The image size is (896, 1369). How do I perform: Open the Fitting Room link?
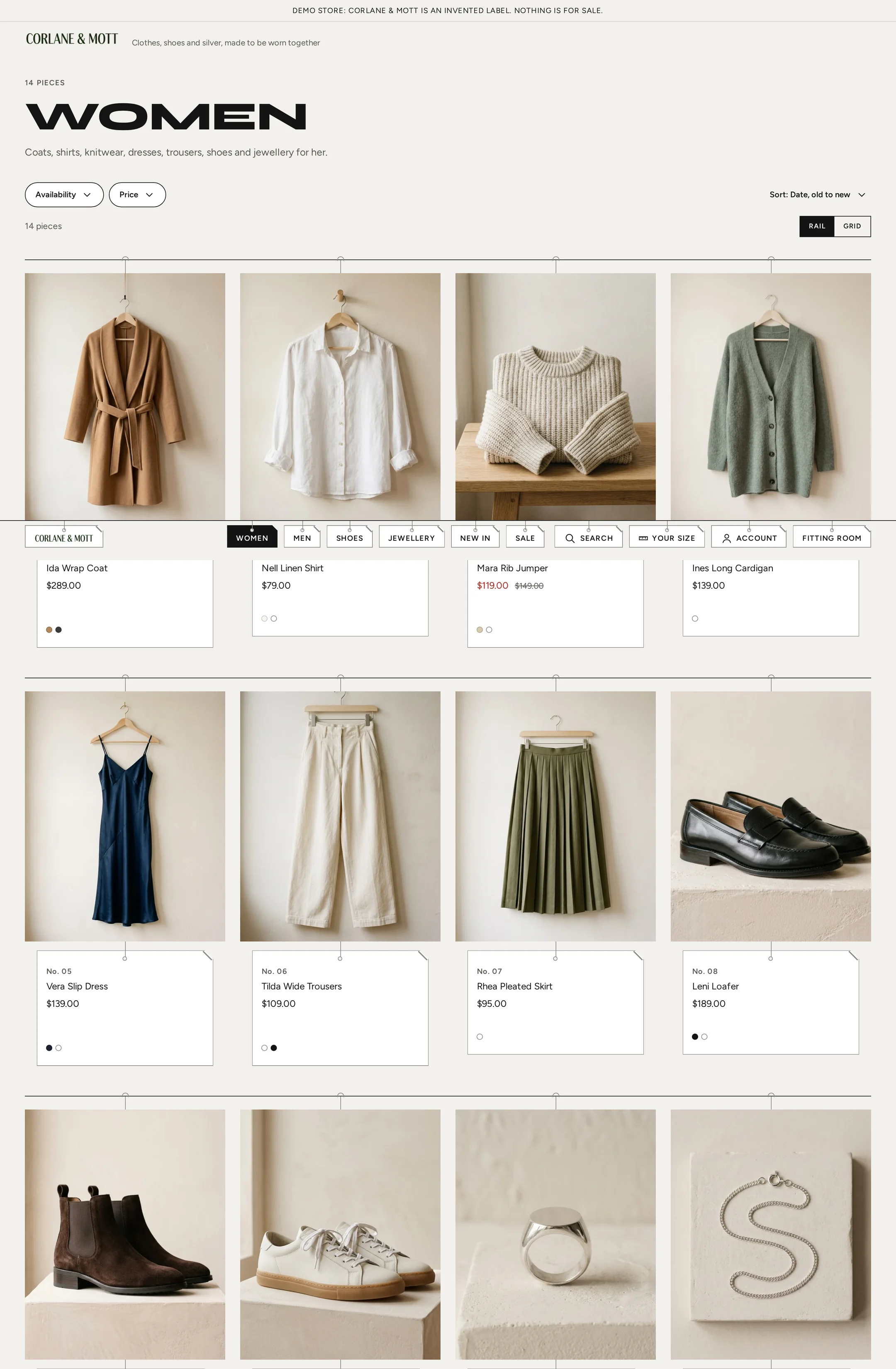[832, 537]
